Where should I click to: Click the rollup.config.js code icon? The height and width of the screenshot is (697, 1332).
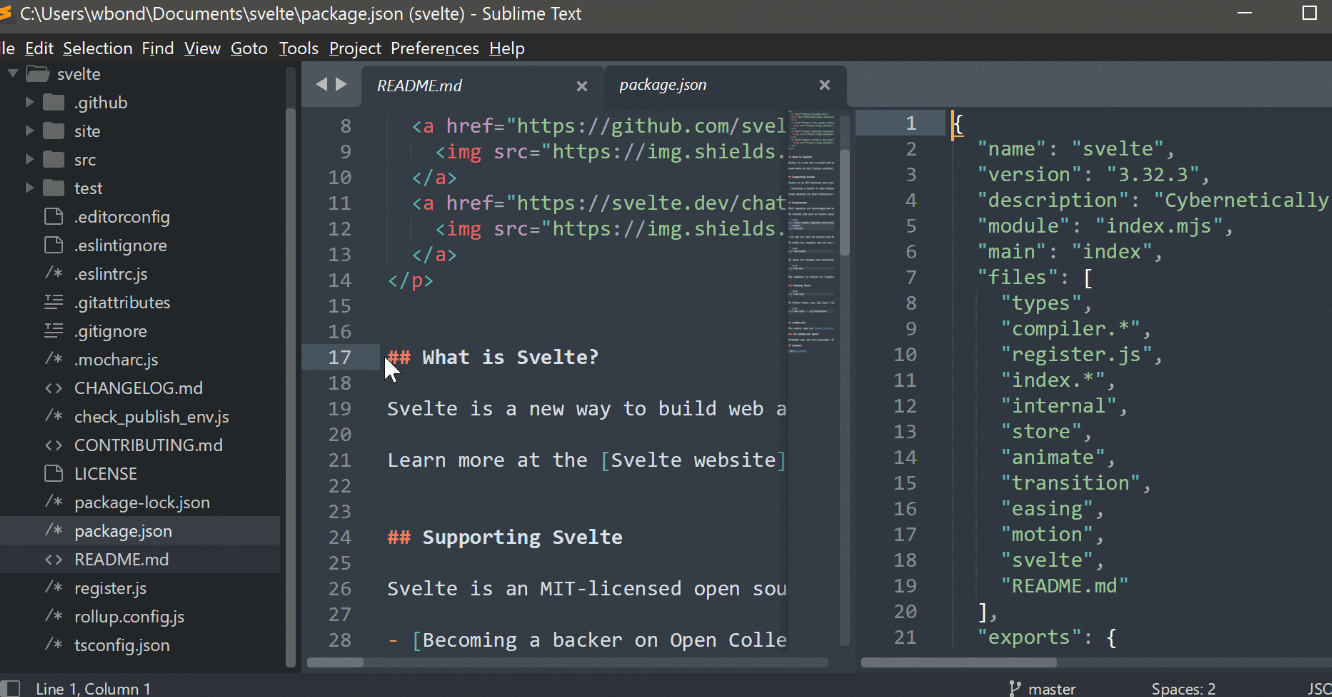point(54,616)
